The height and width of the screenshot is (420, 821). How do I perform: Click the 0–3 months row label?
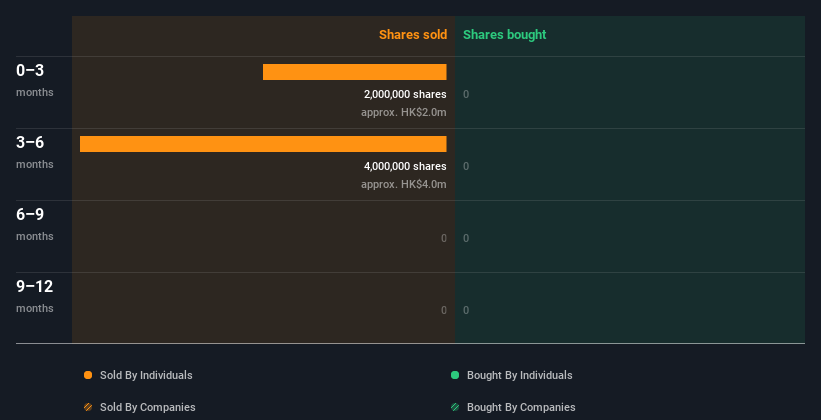coord(35,80)
